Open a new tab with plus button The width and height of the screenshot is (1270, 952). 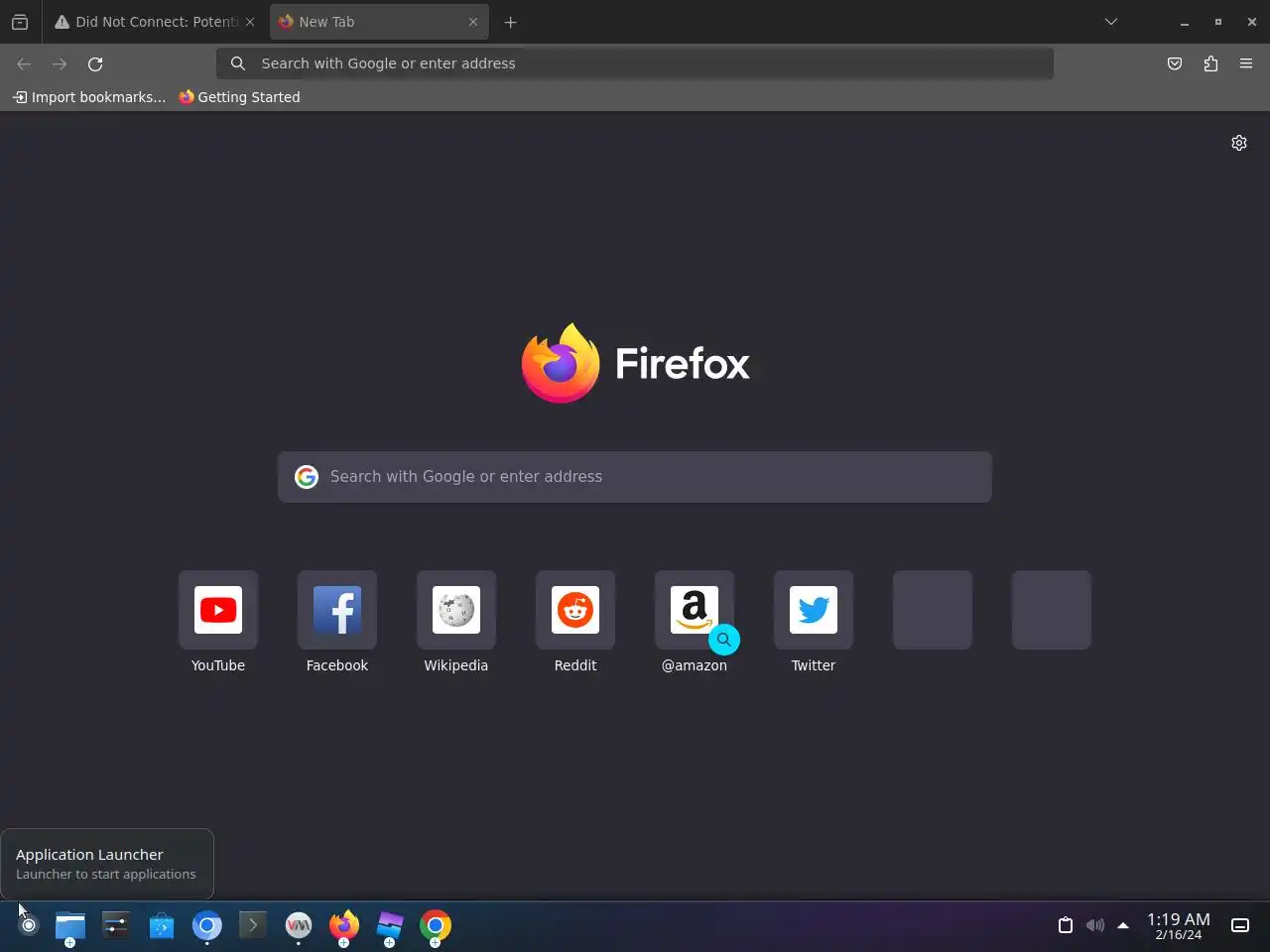click(x=510, y=22)
